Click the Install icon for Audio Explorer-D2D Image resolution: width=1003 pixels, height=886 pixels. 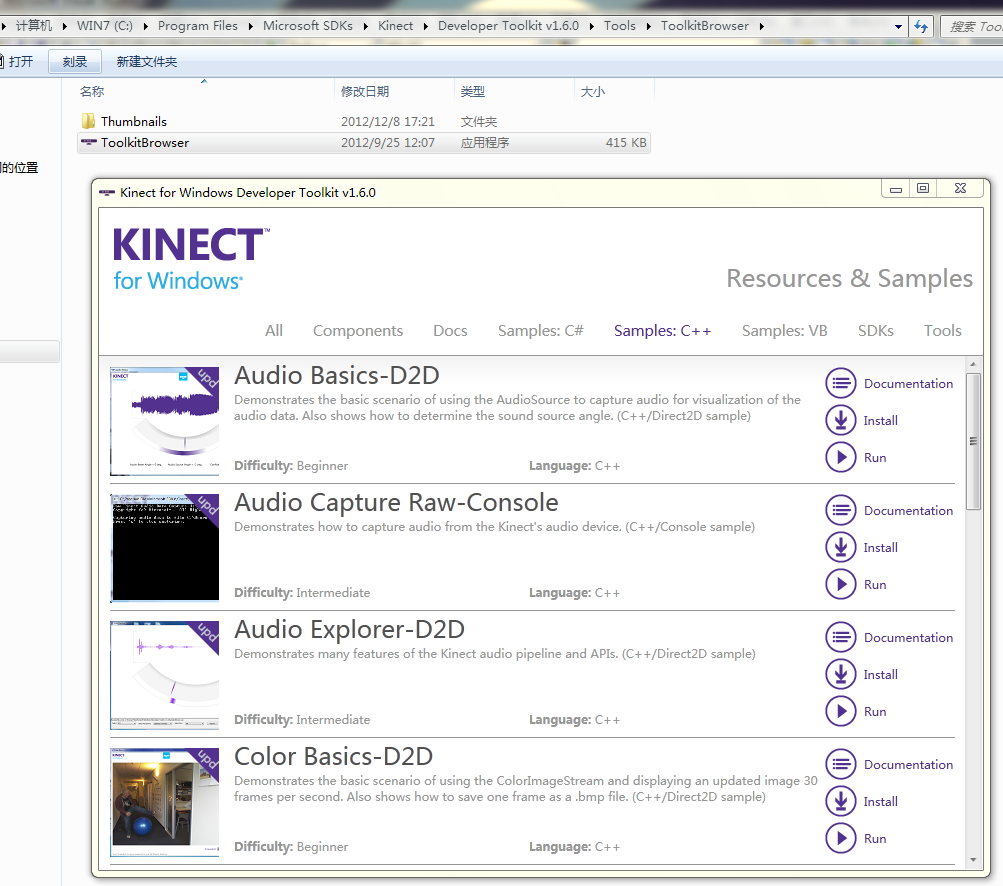[x=840, y=674]
